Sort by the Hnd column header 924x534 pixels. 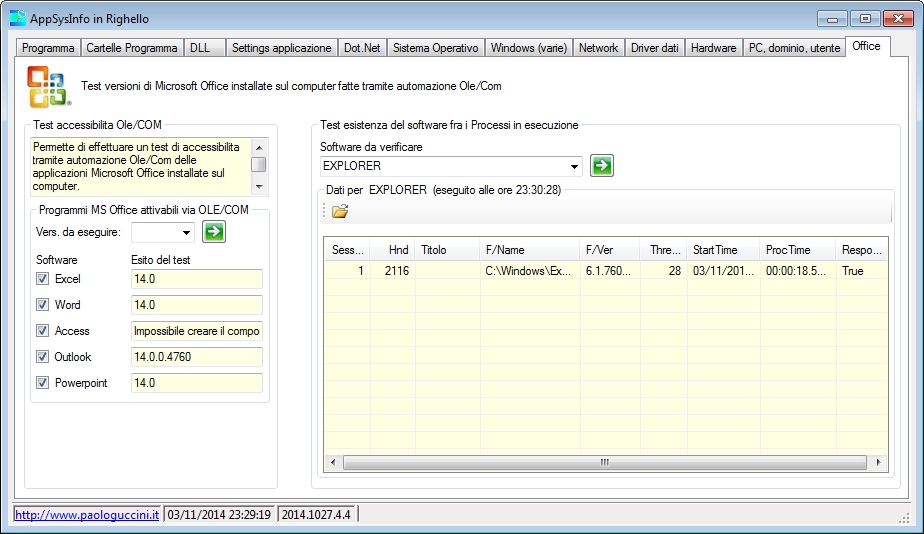pyautogui.click(x=392, y=250)
